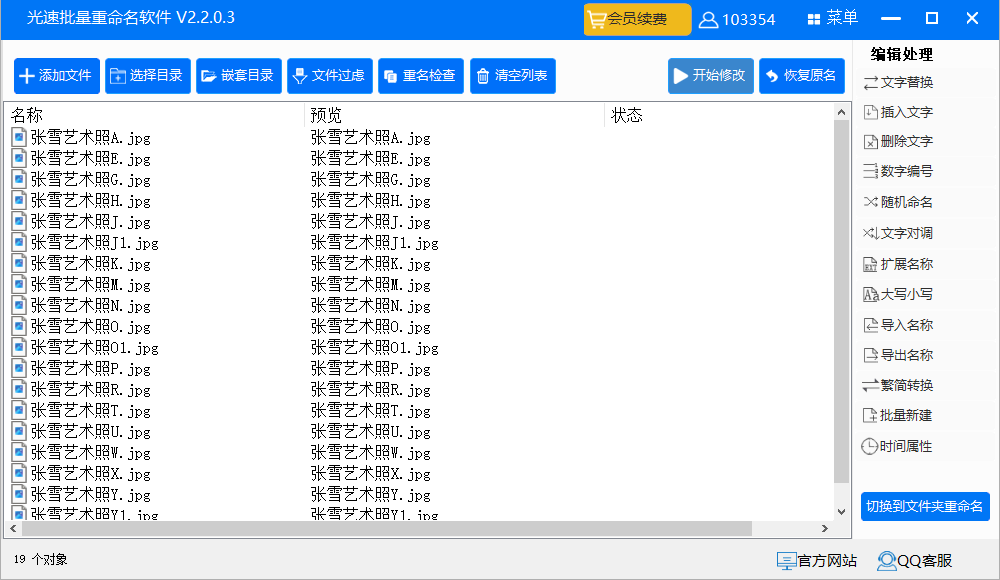The width and height of the screenshot is (1000, 580).
Task: Select 插入文字 insert text tool
Action: click(898, 112)
